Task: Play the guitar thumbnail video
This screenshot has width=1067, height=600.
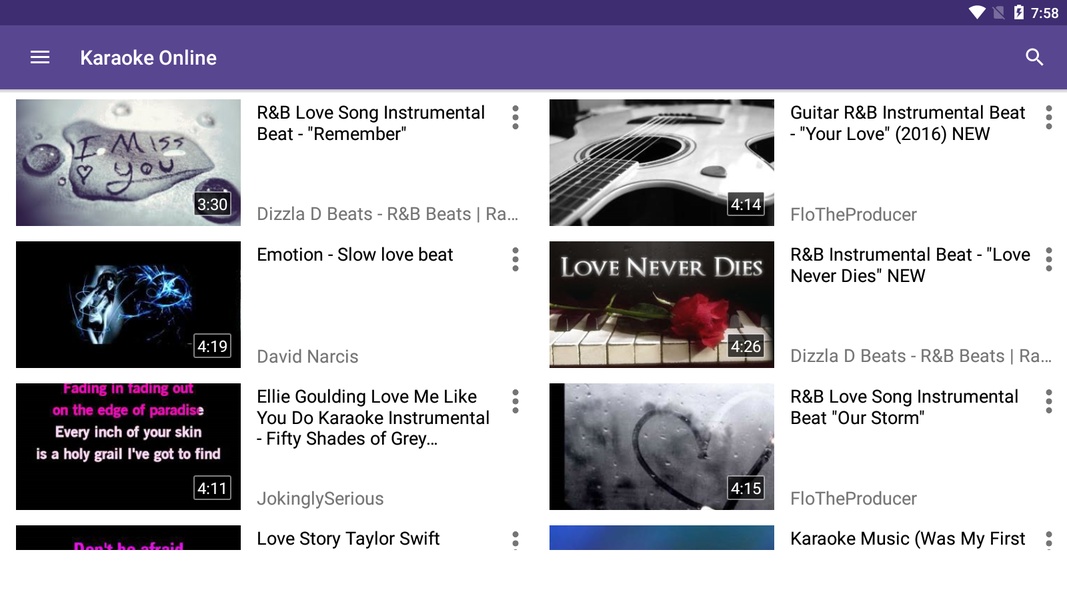Action: 661,163
